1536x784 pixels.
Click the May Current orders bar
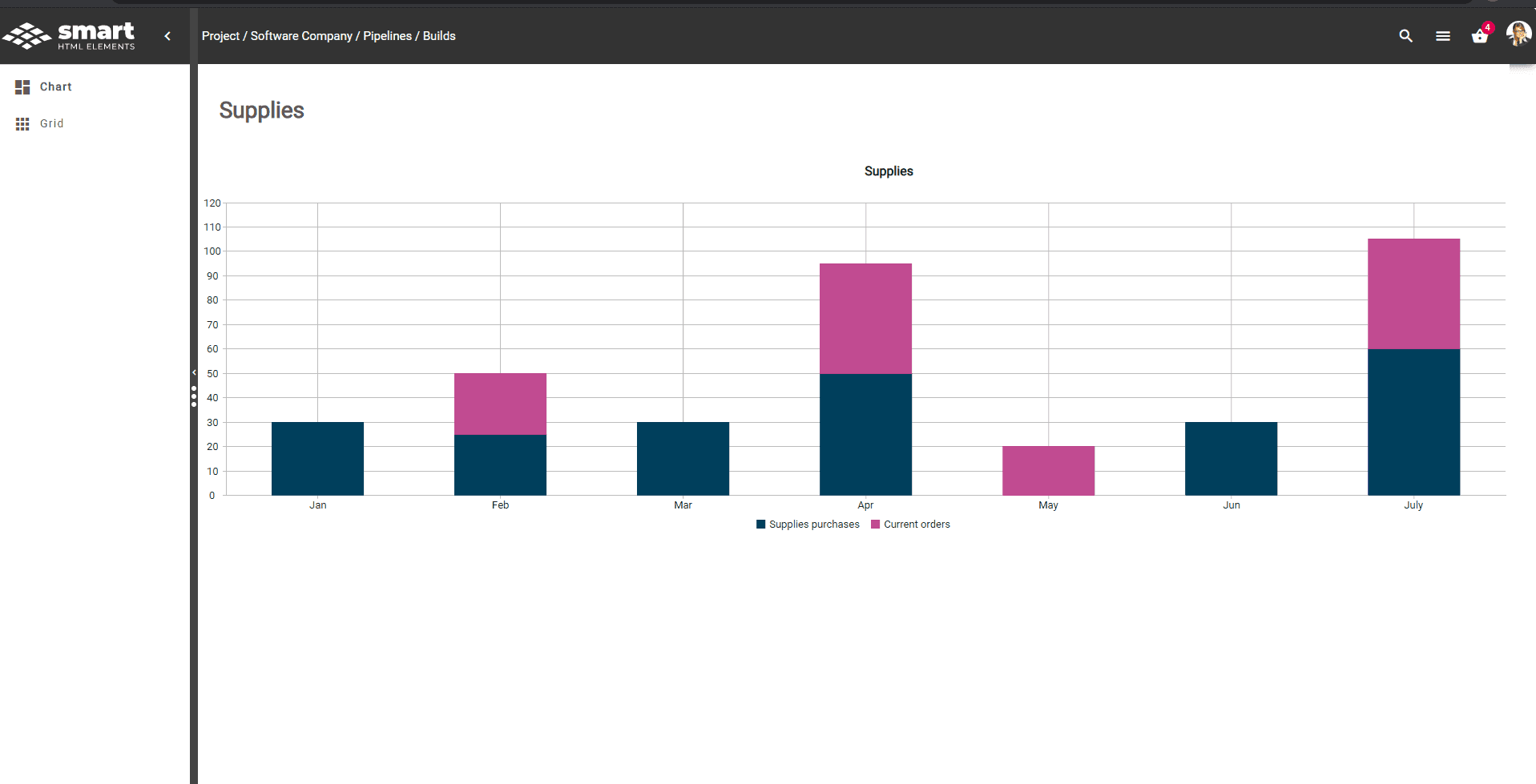[1048, 470]
